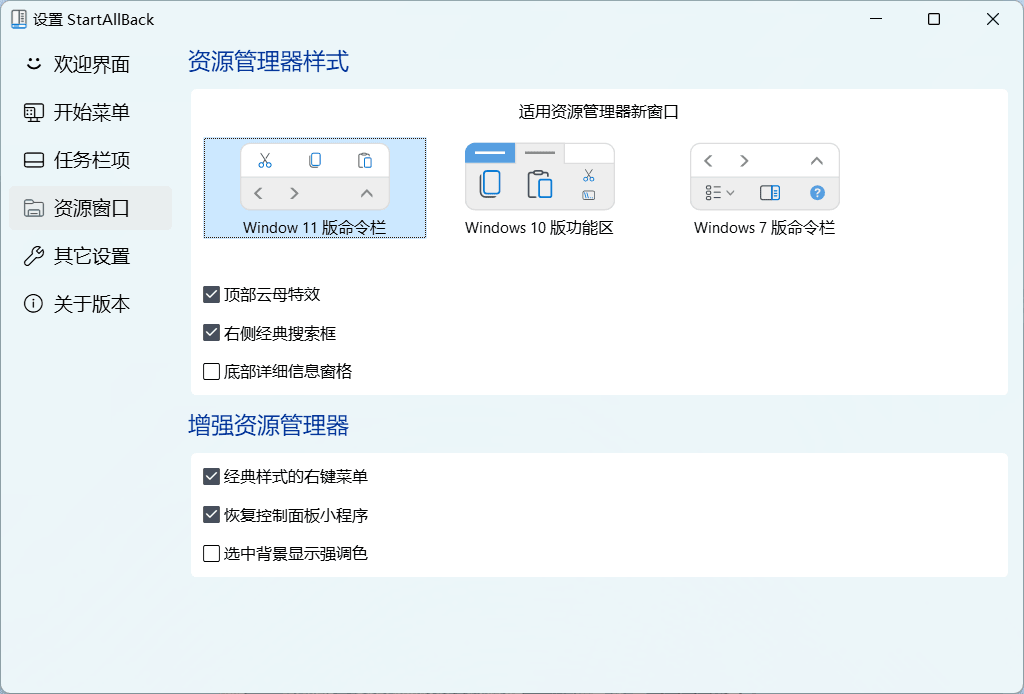The width and height of the screenshot is (1024, 694).
Task: Select 资源窗口 in the sidebar
Action: [x=91, y=208]
